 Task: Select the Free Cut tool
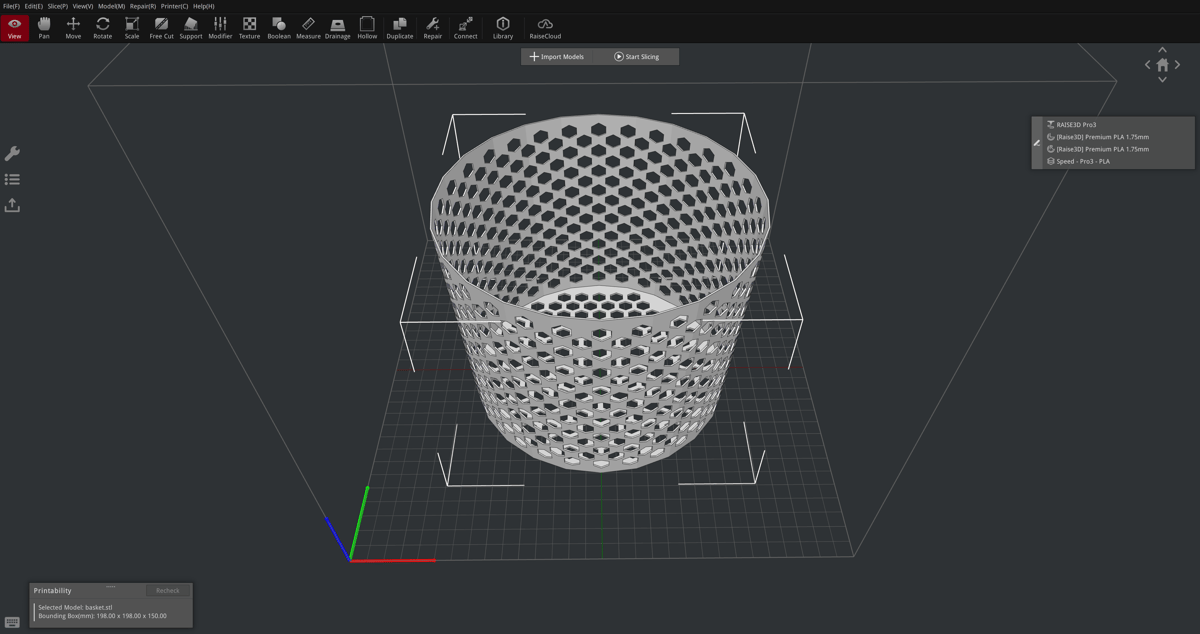pyautogui.click(x=161, y=27)
